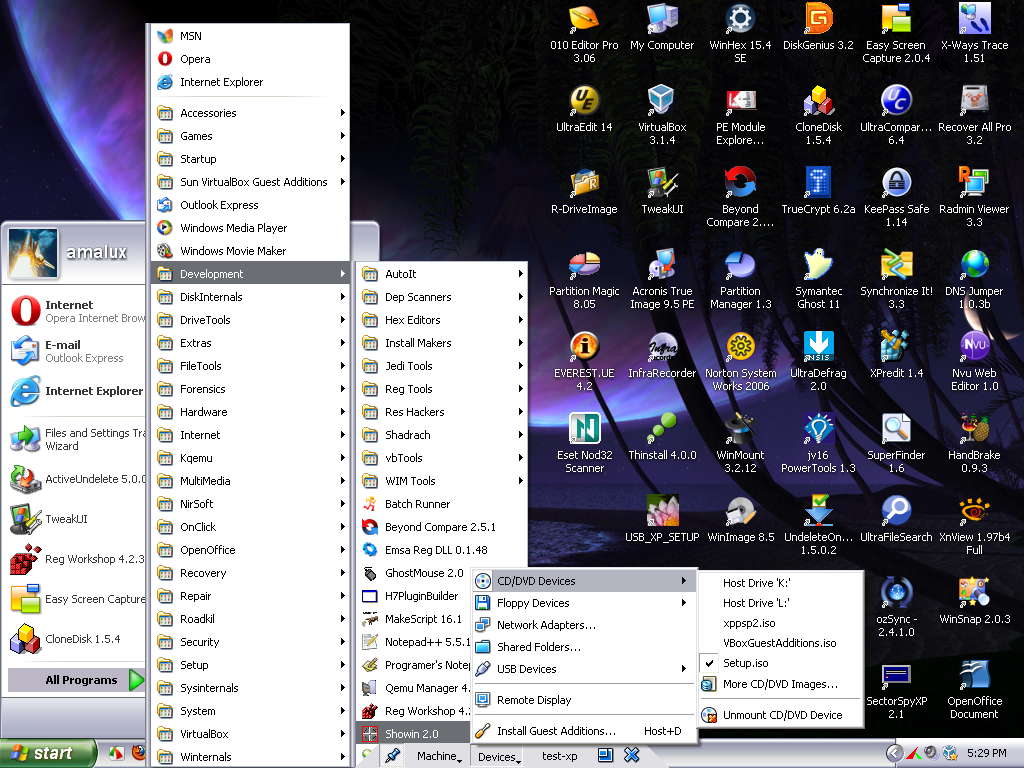Launch SectorSpyXP 2.1 desktop icon
The height and width of the screenshot is (768, 1024).
(896, 690)
